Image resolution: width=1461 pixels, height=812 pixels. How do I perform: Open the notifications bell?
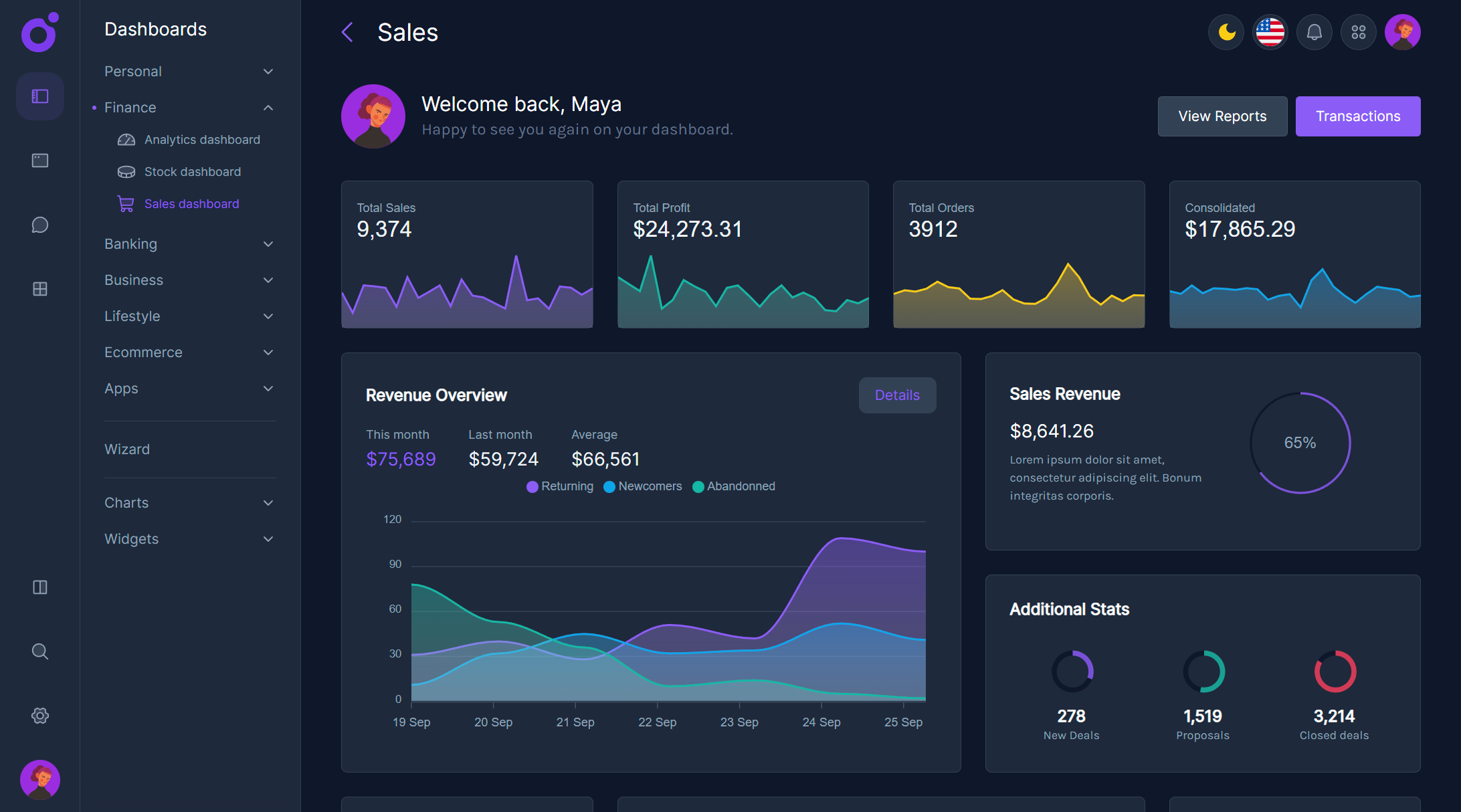tap(1314, 31)
